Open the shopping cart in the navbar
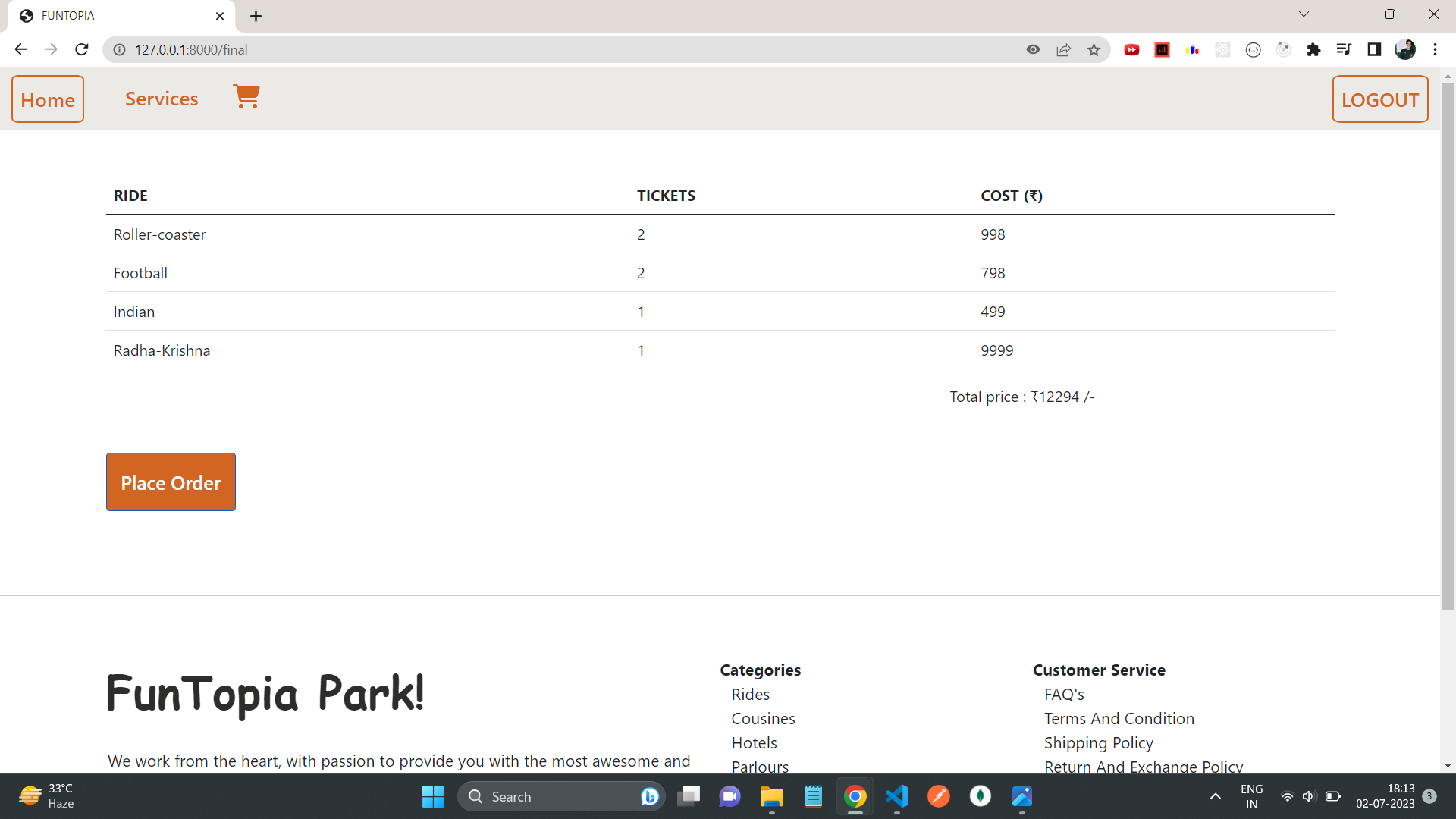The width and height of the screenshot is (1456, 819). tap(246, 97)
